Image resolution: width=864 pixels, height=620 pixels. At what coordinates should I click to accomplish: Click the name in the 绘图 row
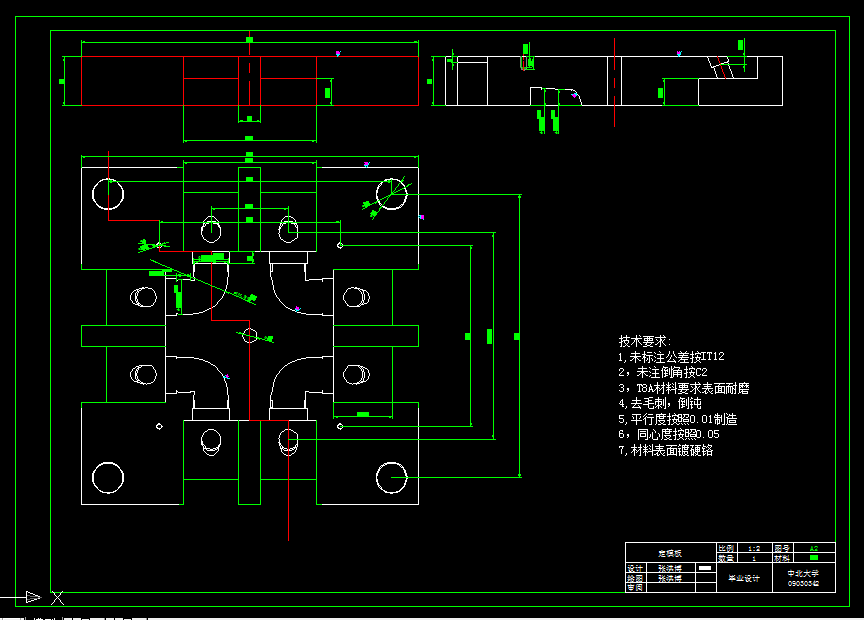tap(669, 578)
